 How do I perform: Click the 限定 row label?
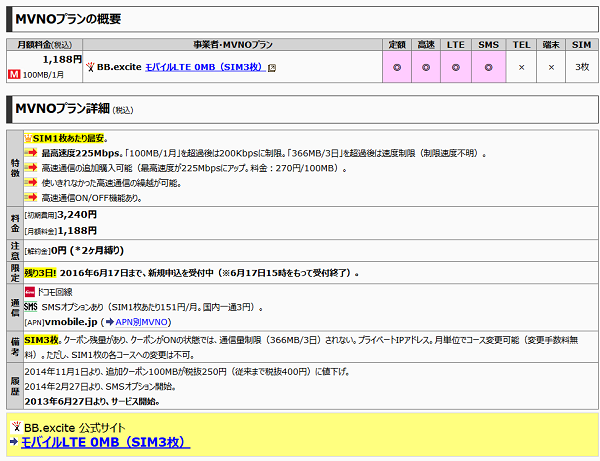(15, 273)
